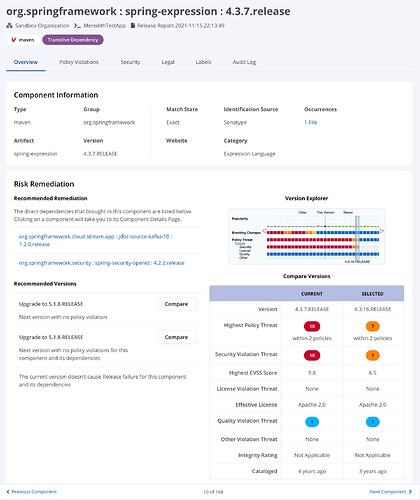Click selected Highest Policy Threat orange badge 7
Viewport: 420px width, 500px height.
point(372,326)
